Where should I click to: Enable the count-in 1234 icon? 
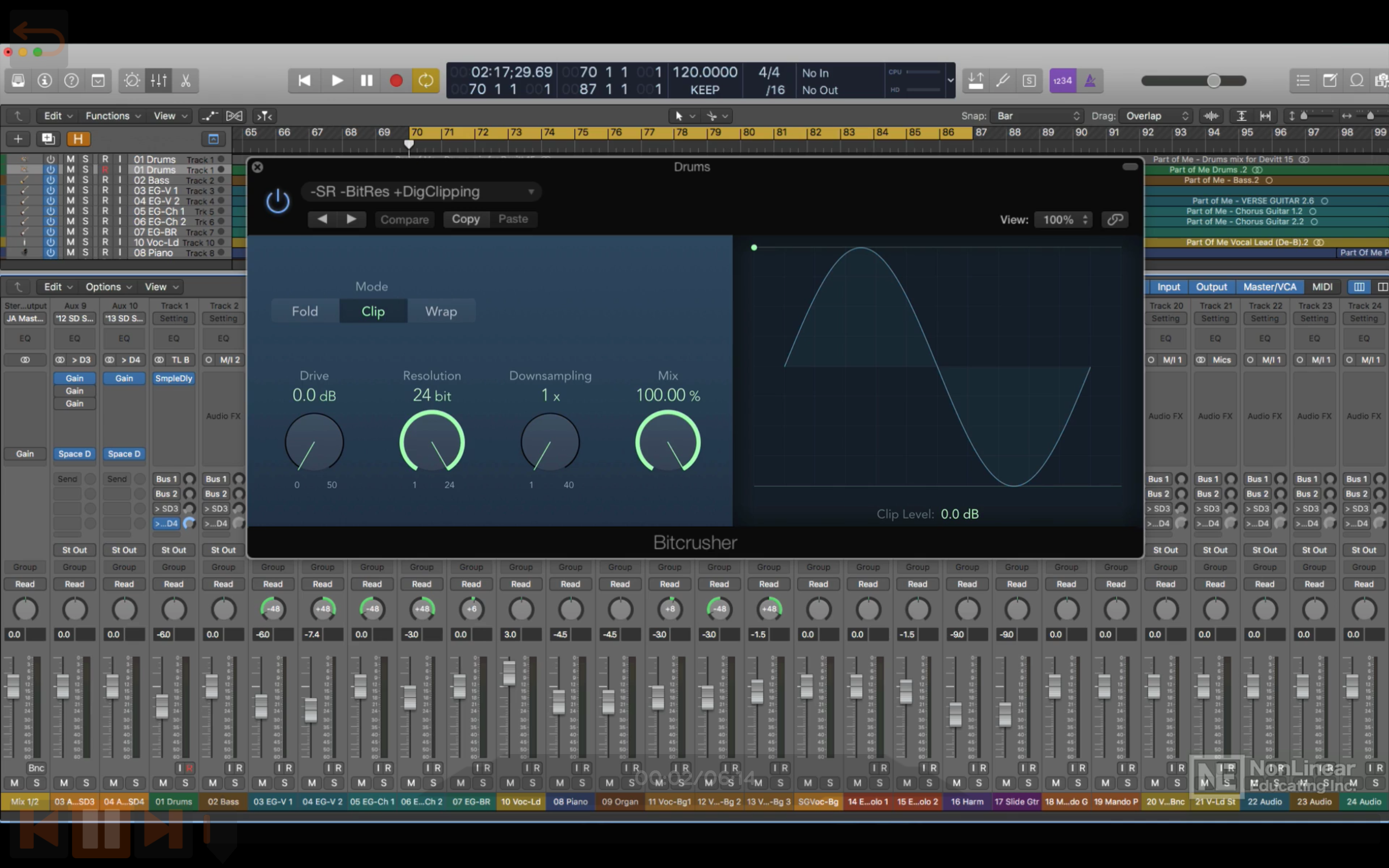coord(1062,80)
